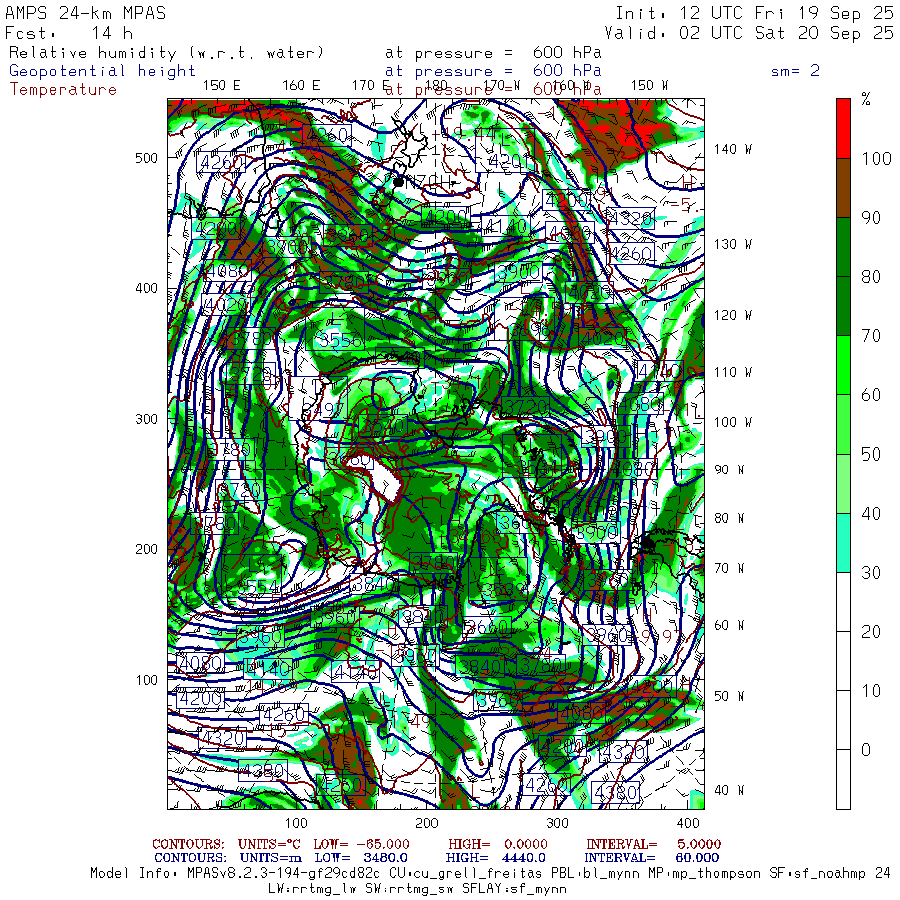Click the '120 W' longitude label

coord(733,315)
